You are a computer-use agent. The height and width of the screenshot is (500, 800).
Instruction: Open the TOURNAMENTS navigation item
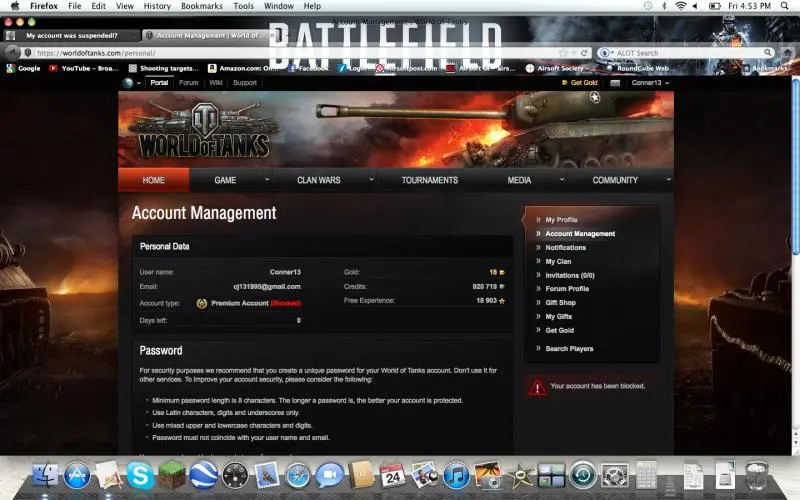430,180
